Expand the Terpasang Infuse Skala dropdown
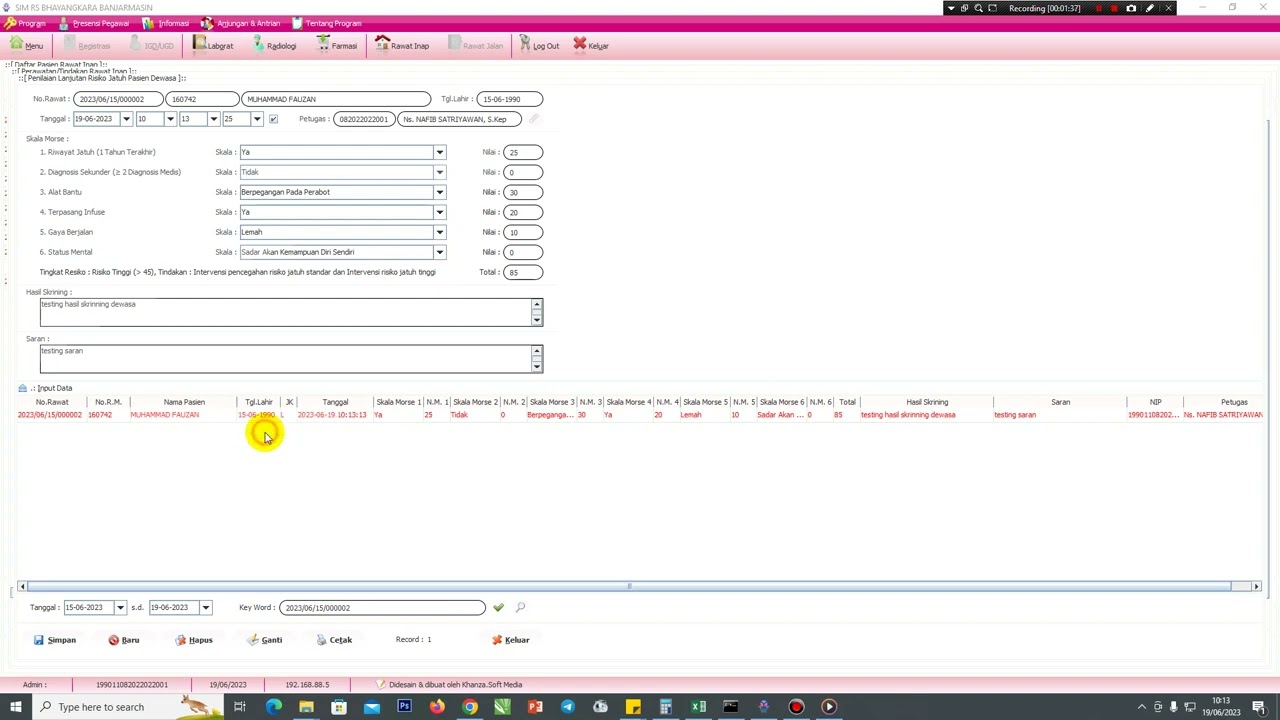This screenshot has width=1280, height=720. [439, 212]
